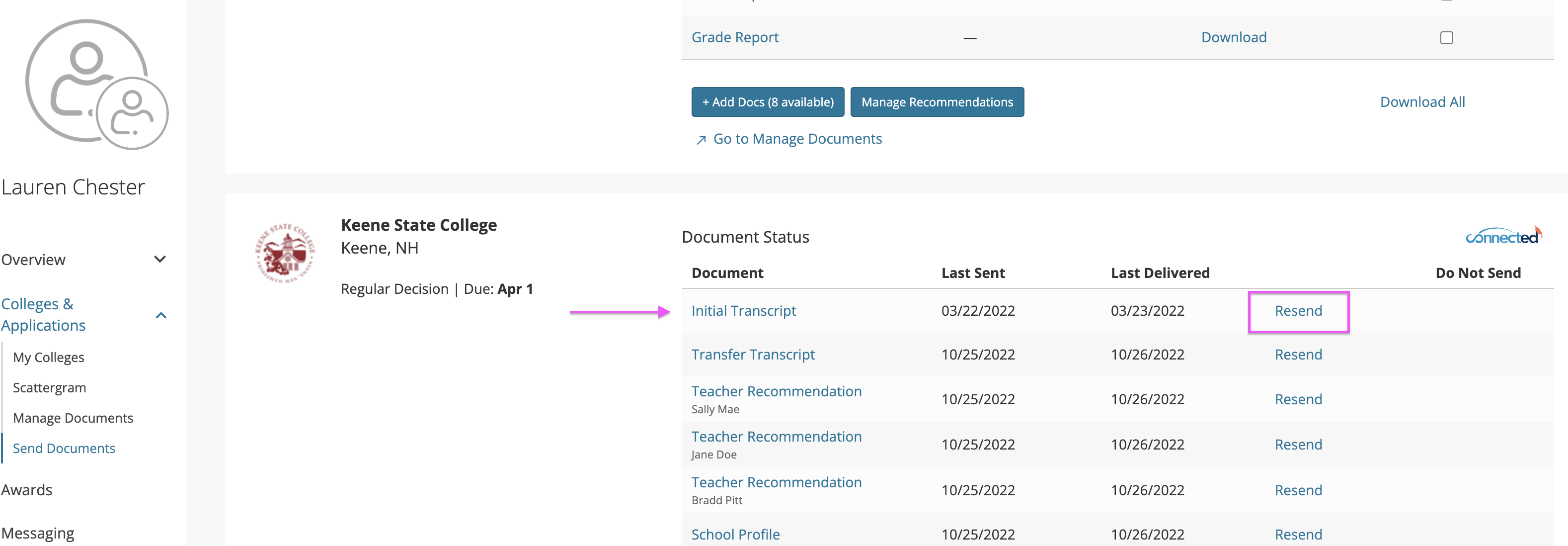
Task: Collapse the Colleges & Applications chevron
Action: tap(160, 315)
